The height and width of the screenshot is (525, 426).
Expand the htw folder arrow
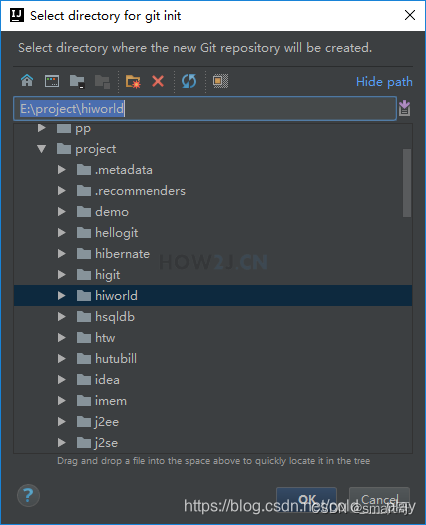(62, 338)
